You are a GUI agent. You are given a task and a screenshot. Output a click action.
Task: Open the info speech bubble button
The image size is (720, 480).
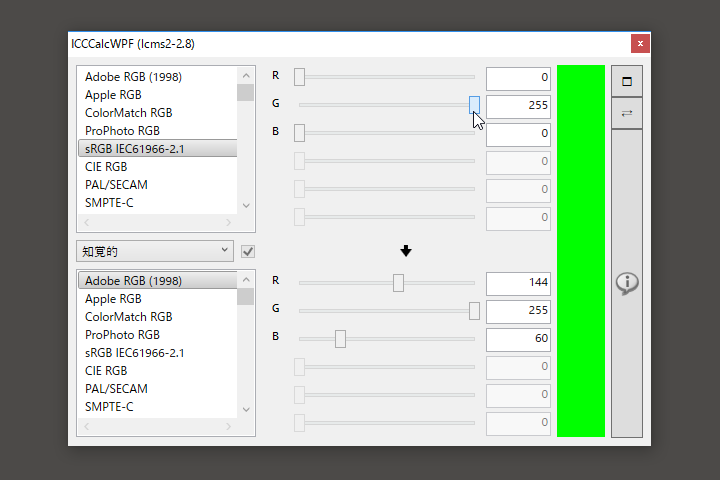tap(627, 283)
